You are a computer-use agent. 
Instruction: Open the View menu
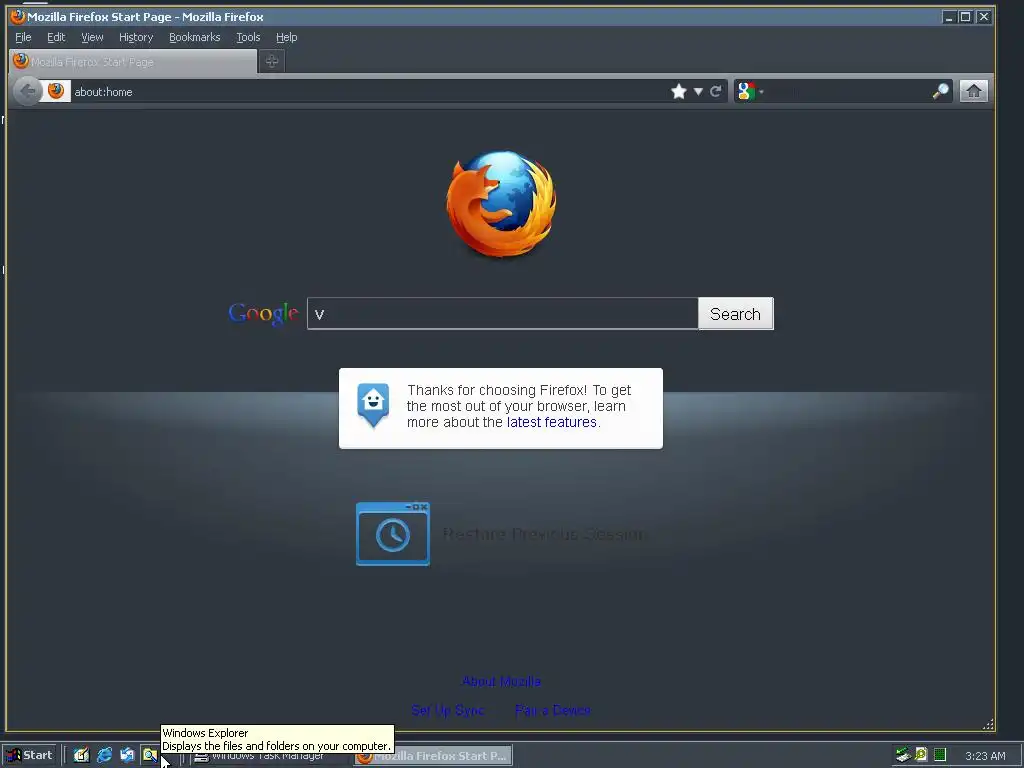point(92,37)
